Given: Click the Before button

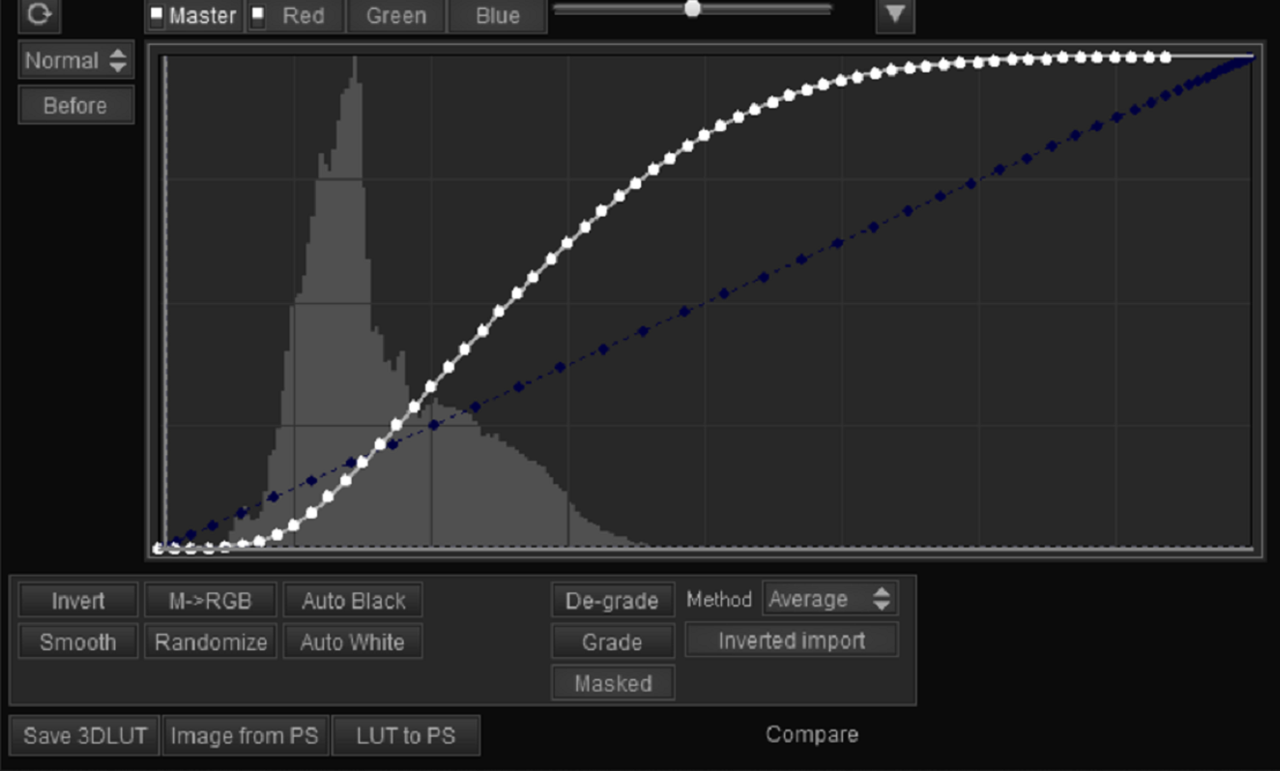Looking at the screenshot, I should [x=76, y=105].
